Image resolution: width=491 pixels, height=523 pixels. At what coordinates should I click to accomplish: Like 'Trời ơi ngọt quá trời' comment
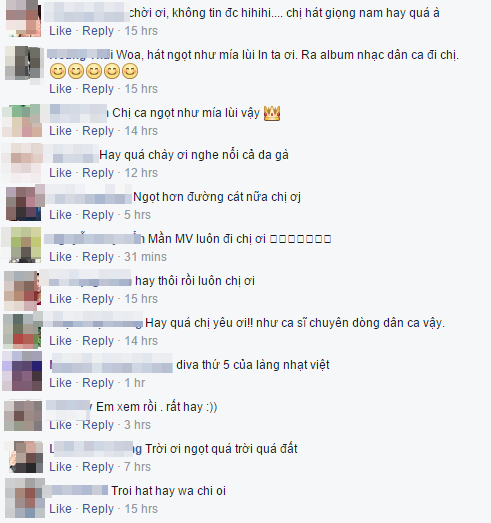tap(60, 467)
